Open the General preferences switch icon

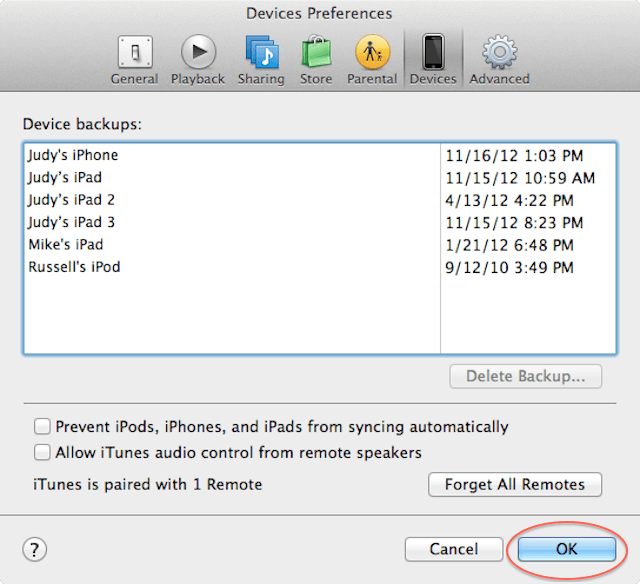pos(135,52)
